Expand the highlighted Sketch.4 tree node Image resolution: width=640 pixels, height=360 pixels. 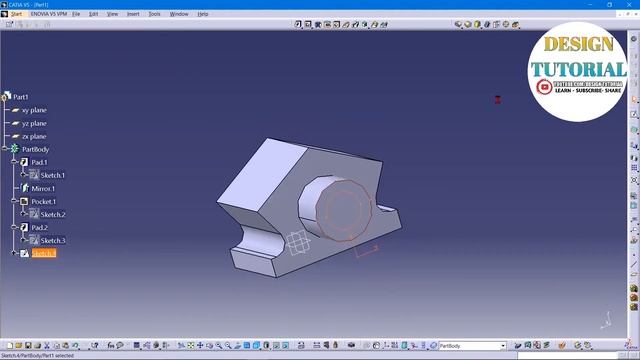(x=14, y=253)
